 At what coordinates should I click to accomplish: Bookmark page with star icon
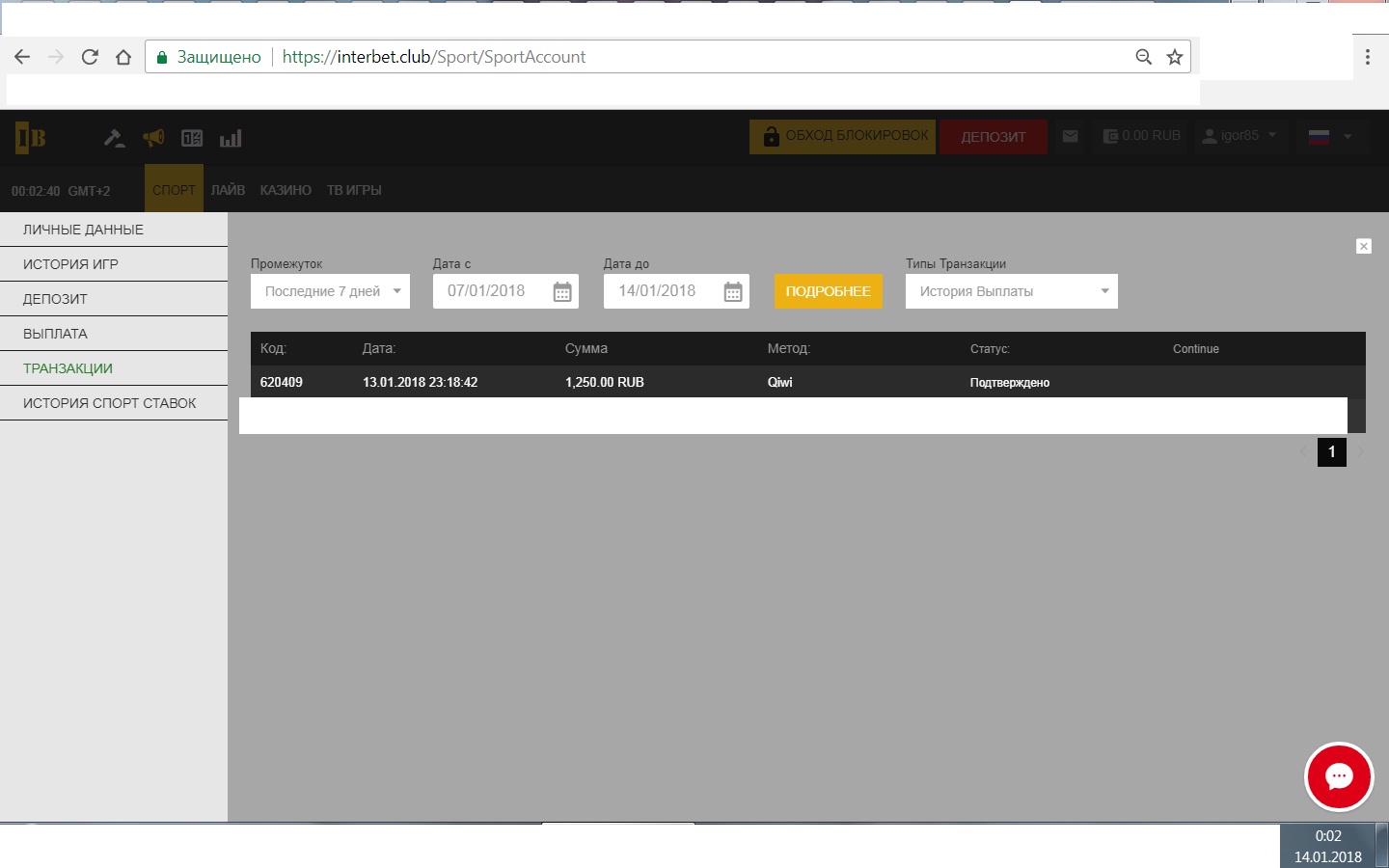pyautogui.click(x=1174, y=57)
